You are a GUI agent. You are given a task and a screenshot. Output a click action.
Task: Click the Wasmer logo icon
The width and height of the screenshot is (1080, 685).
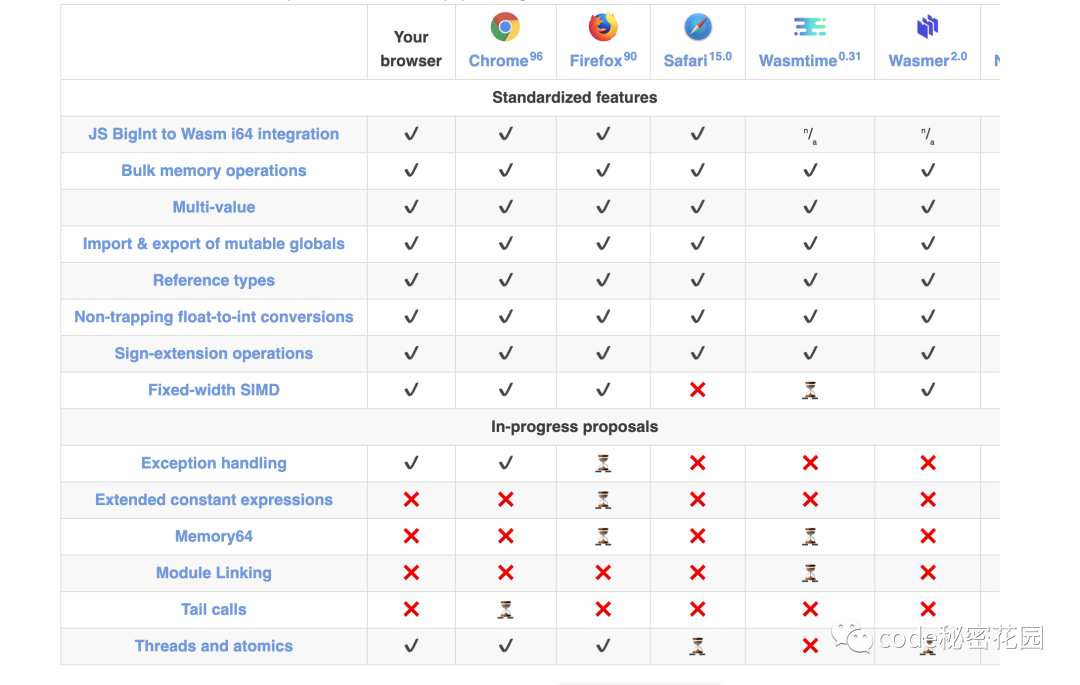tap(928, 27)
